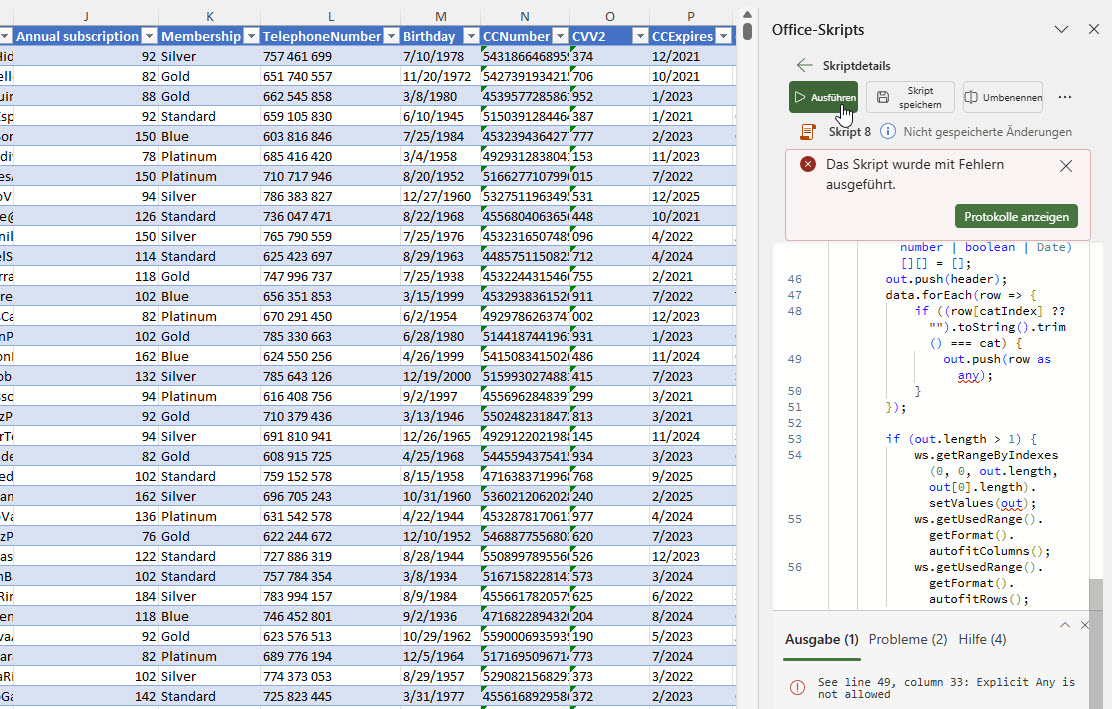Collapse the output panel with the chevron

1065,624
